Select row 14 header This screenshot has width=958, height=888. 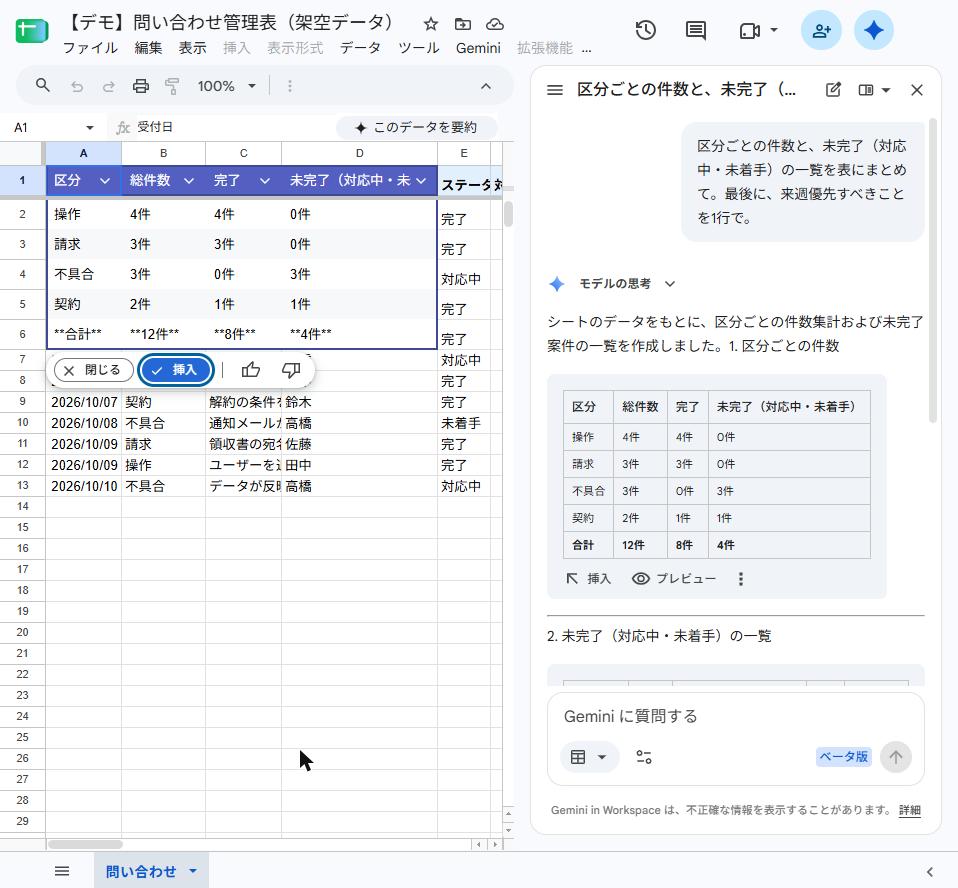tap(23, 507)
